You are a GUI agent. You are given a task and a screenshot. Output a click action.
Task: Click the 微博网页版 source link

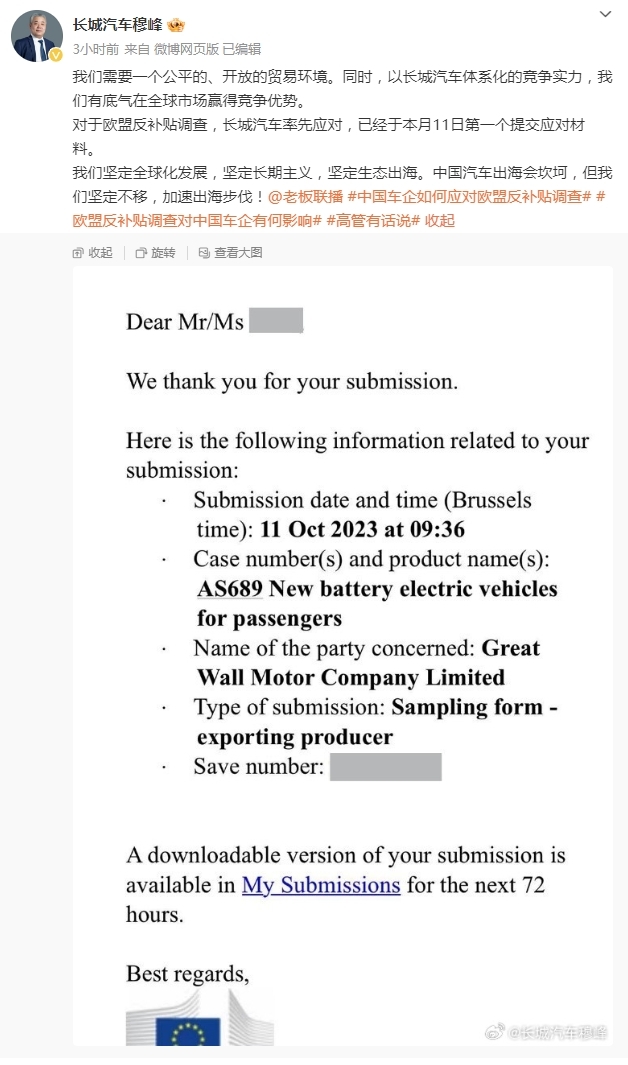click(x=186, y=48)
